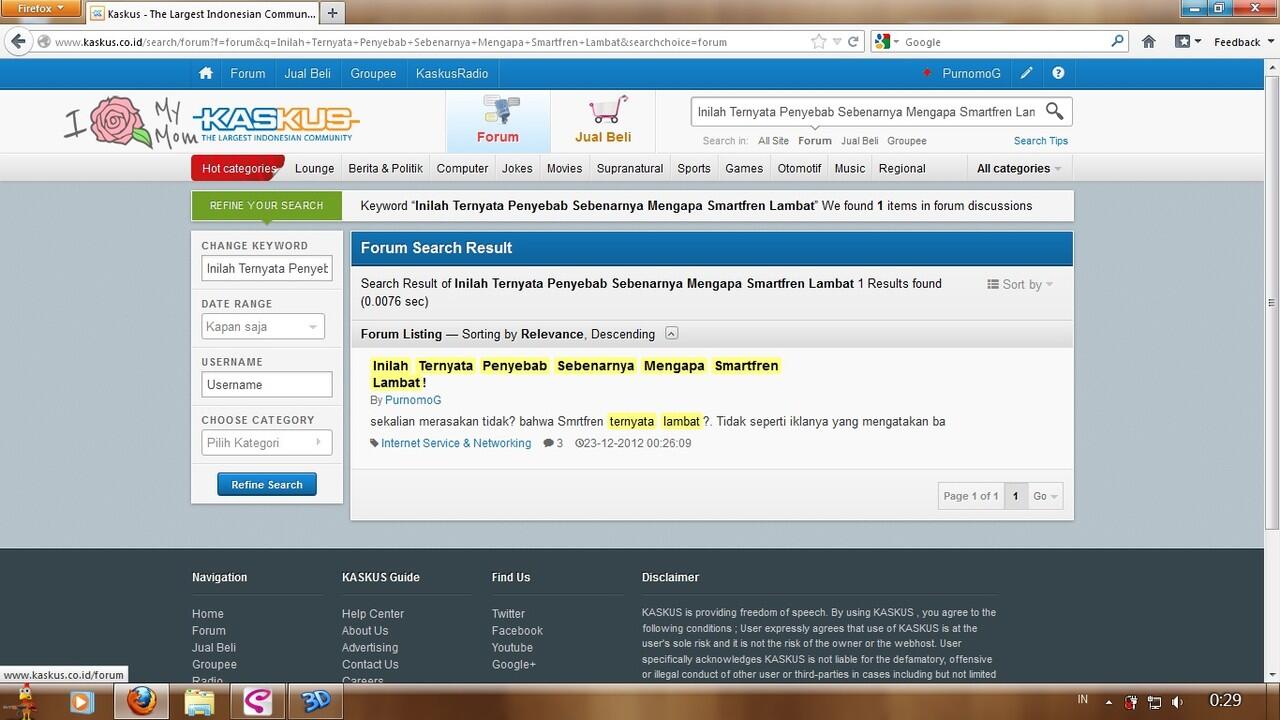Open Groupee in the top bar

[373, 73]
